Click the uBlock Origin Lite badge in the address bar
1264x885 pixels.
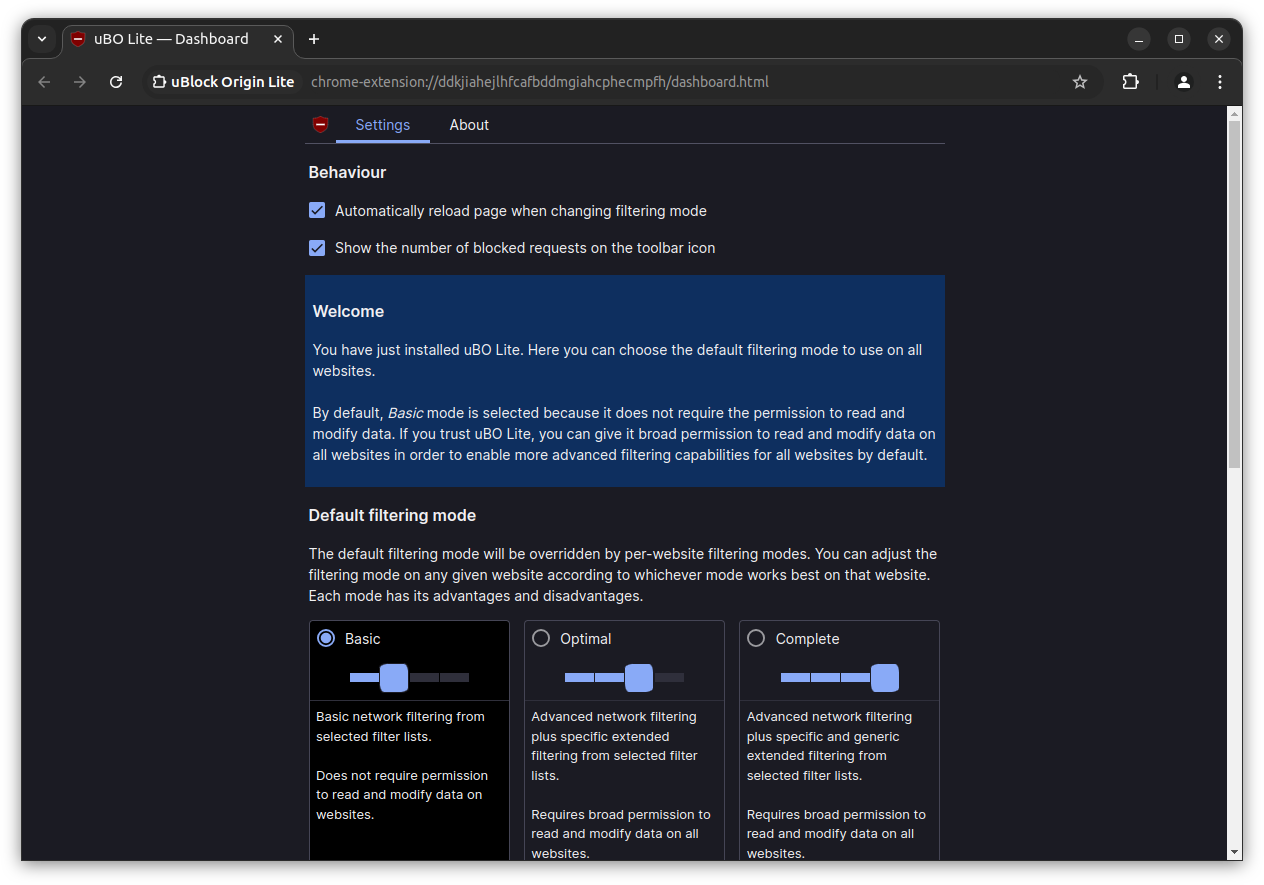[222, 82]
